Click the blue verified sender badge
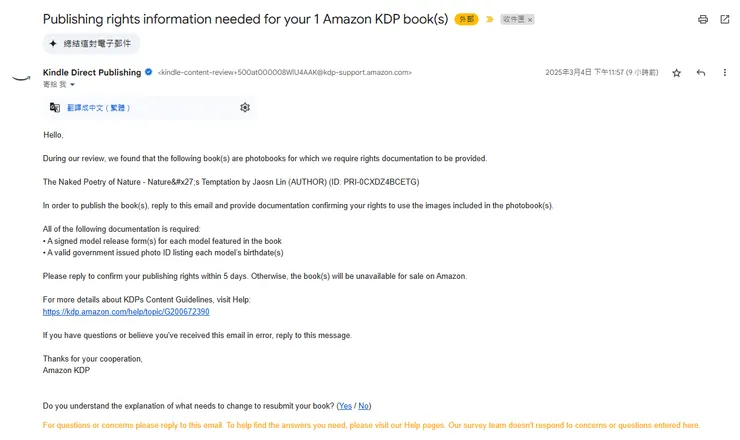 coord(149,72)
